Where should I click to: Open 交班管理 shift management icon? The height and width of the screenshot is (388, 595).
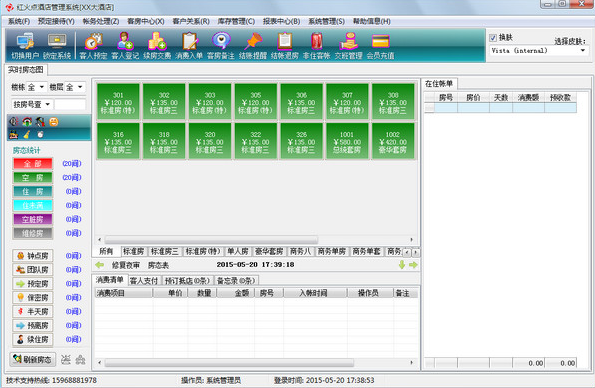(348, 46)
